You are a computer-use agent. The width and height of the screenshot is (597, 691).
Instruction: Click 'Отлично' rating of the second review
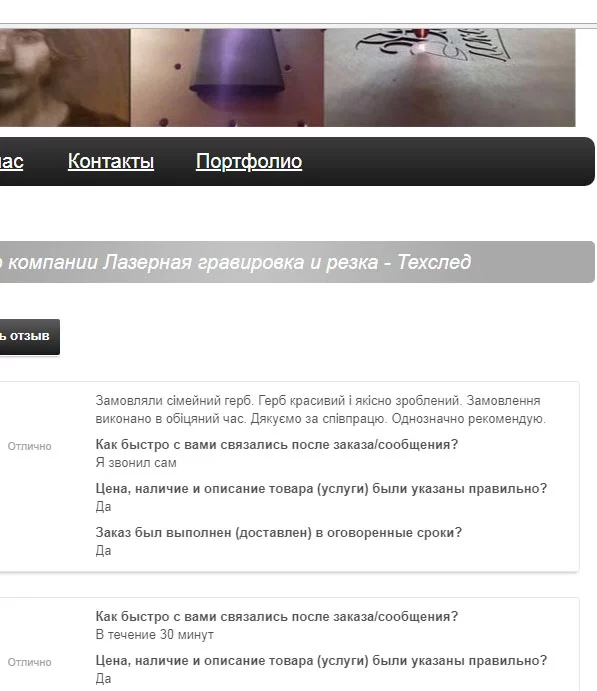[x=30, y=662]
